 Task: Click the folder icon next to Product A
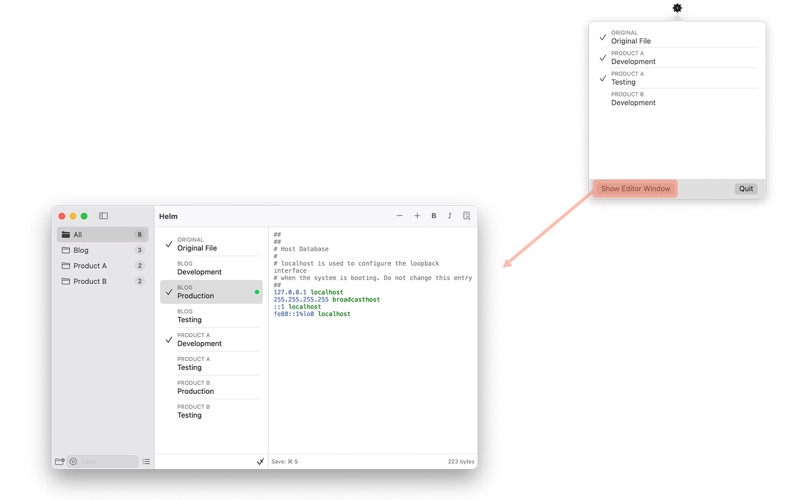(x=66, y=266)
